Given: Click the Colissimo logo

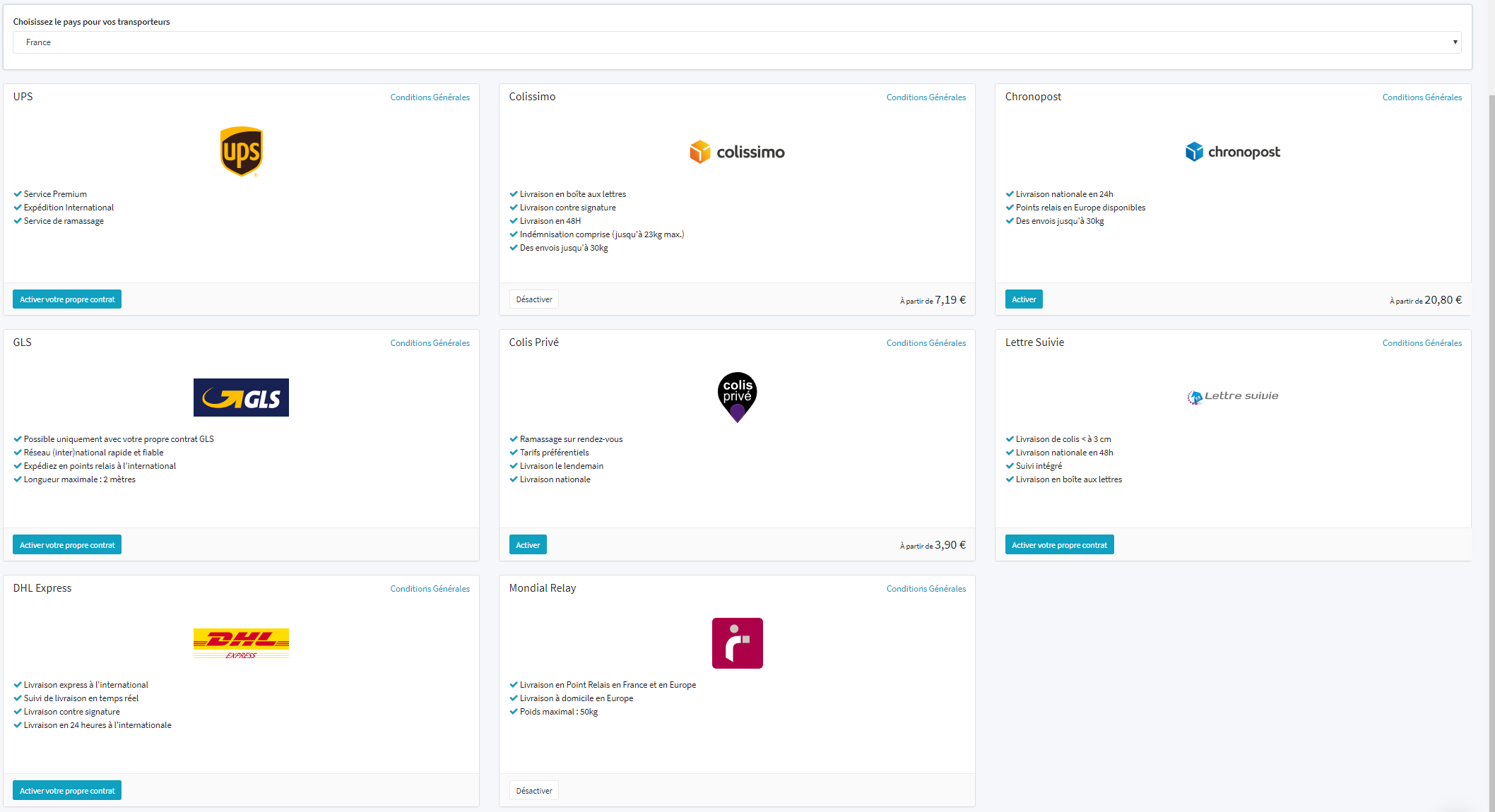Looking at the screenshot, I should [x=737, y=152].
